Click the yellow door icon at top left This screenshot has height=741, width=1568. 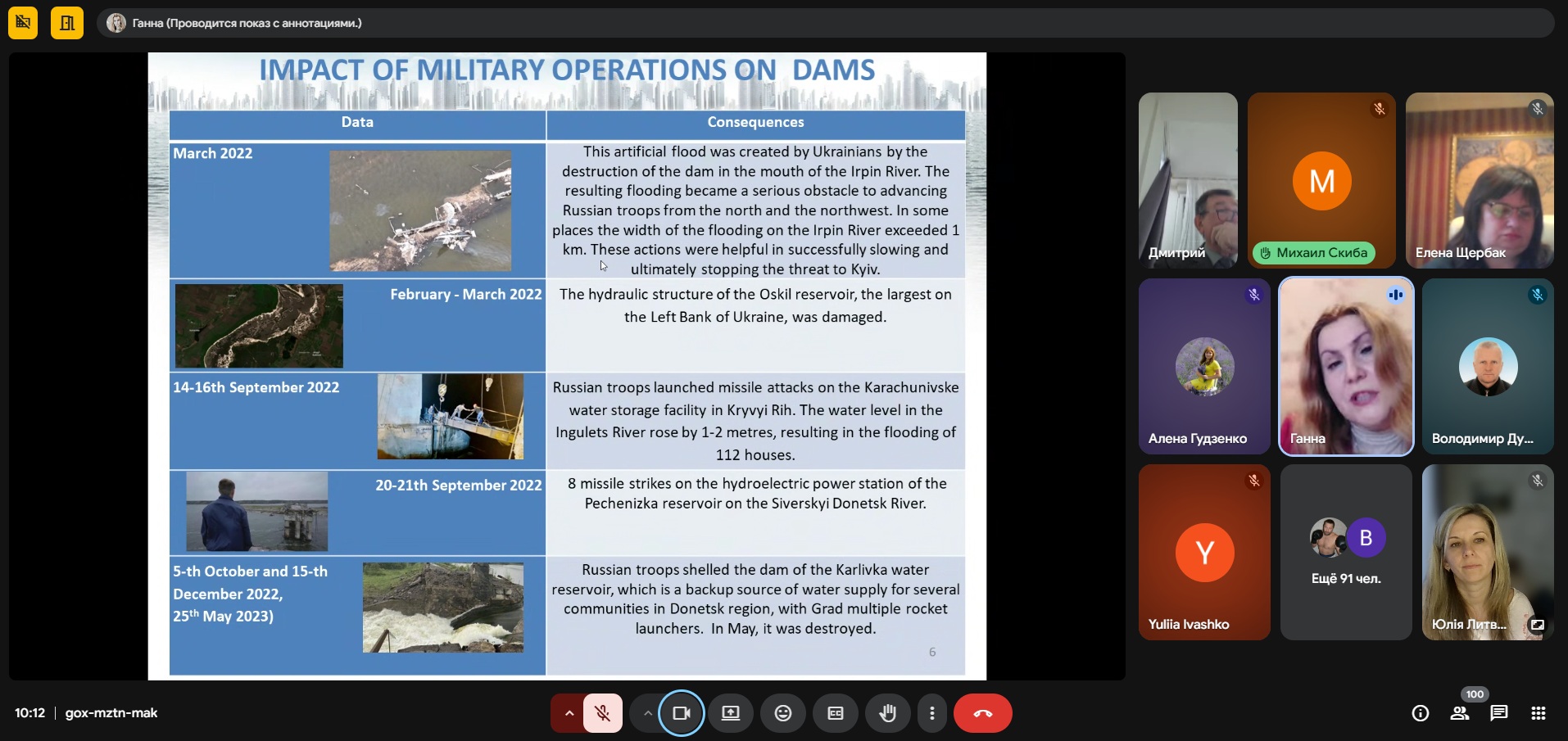(67, 23)
